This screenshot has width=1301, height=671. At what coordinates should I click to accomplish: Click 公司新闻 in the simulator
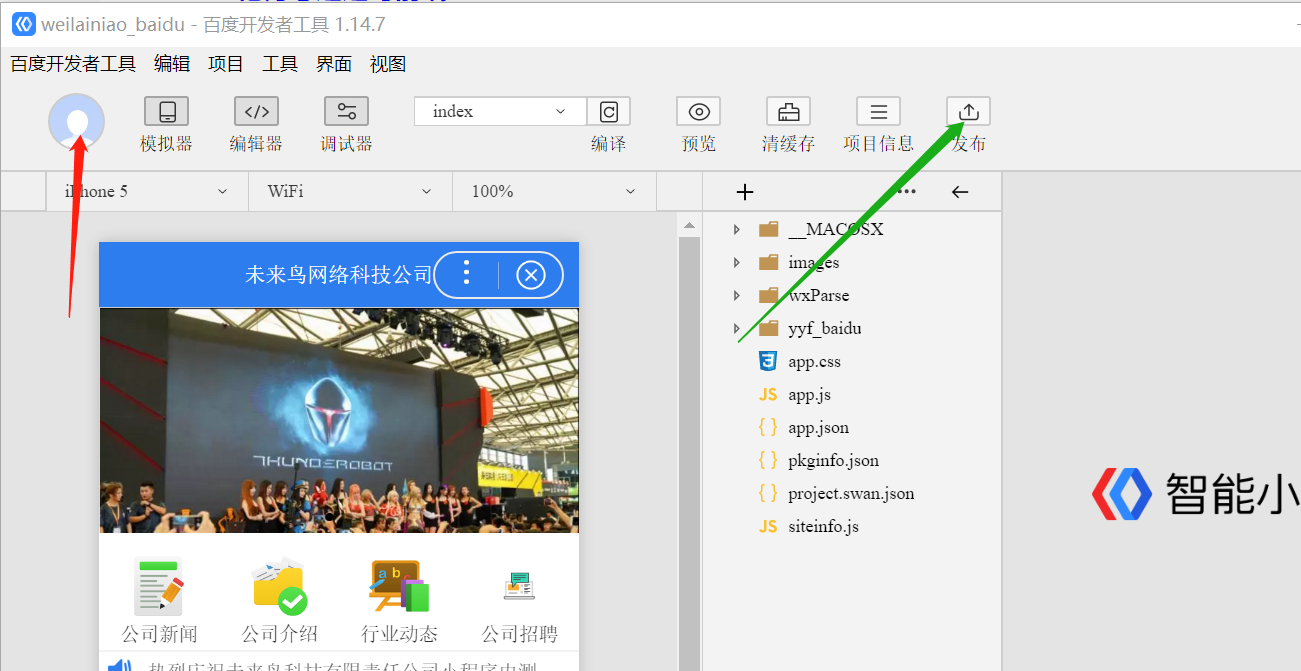point(159,600)
